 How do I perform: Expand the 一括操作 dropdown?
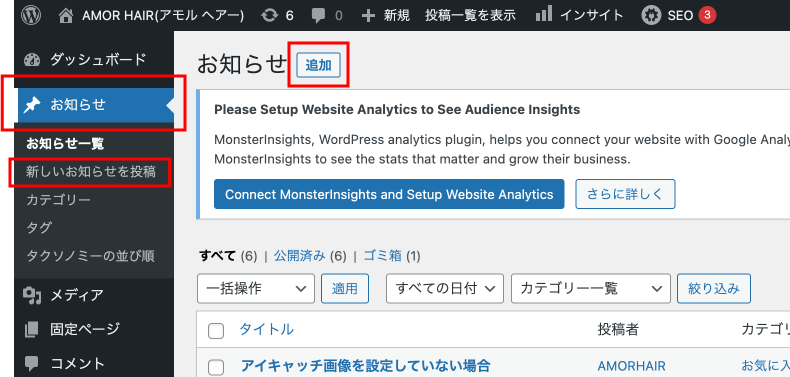click(x=256, y=288)
